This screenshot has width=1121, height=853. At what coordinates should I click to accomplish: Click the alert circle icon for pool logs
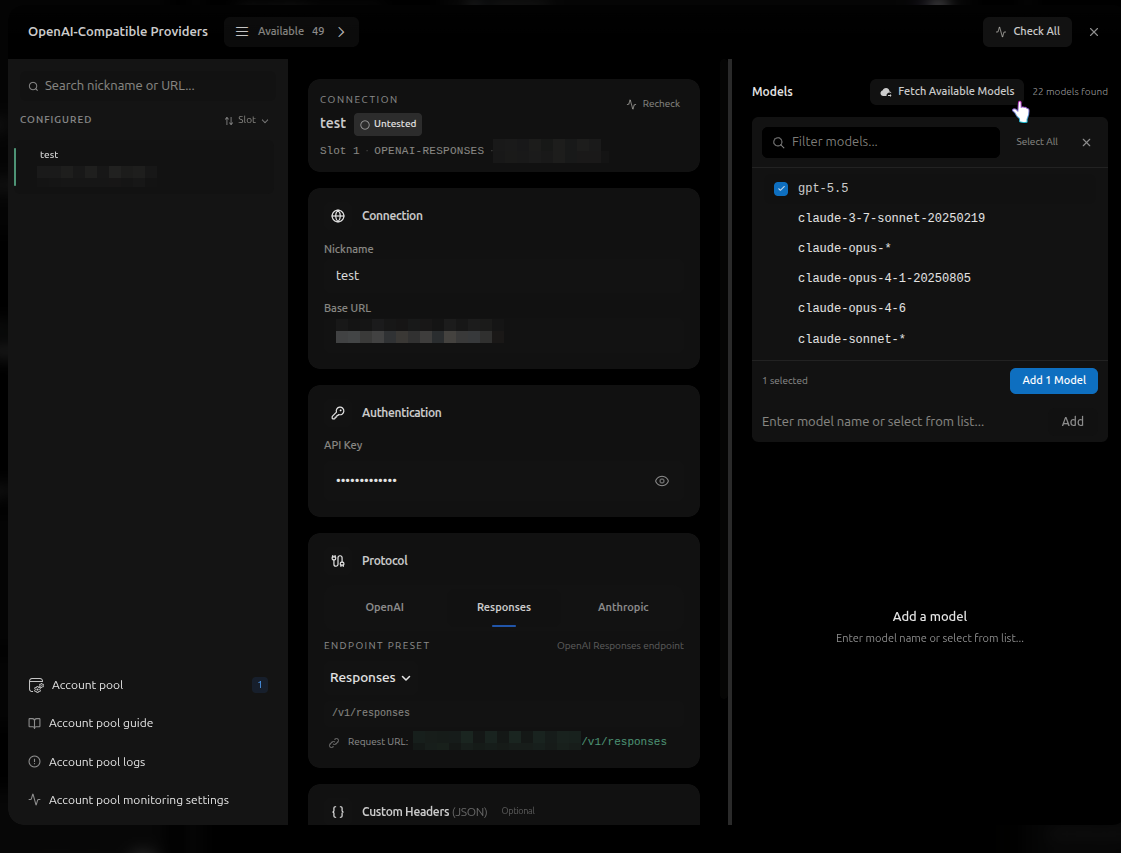(x=34, y=762)
